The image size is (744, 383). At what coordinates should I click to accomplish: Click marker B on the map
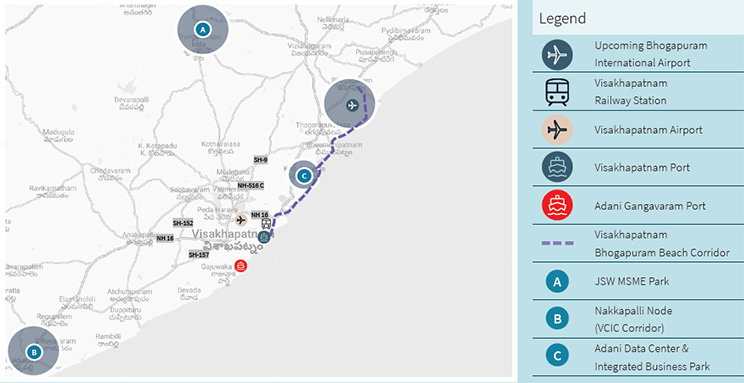pyautogui.click(x=33, y=353)
